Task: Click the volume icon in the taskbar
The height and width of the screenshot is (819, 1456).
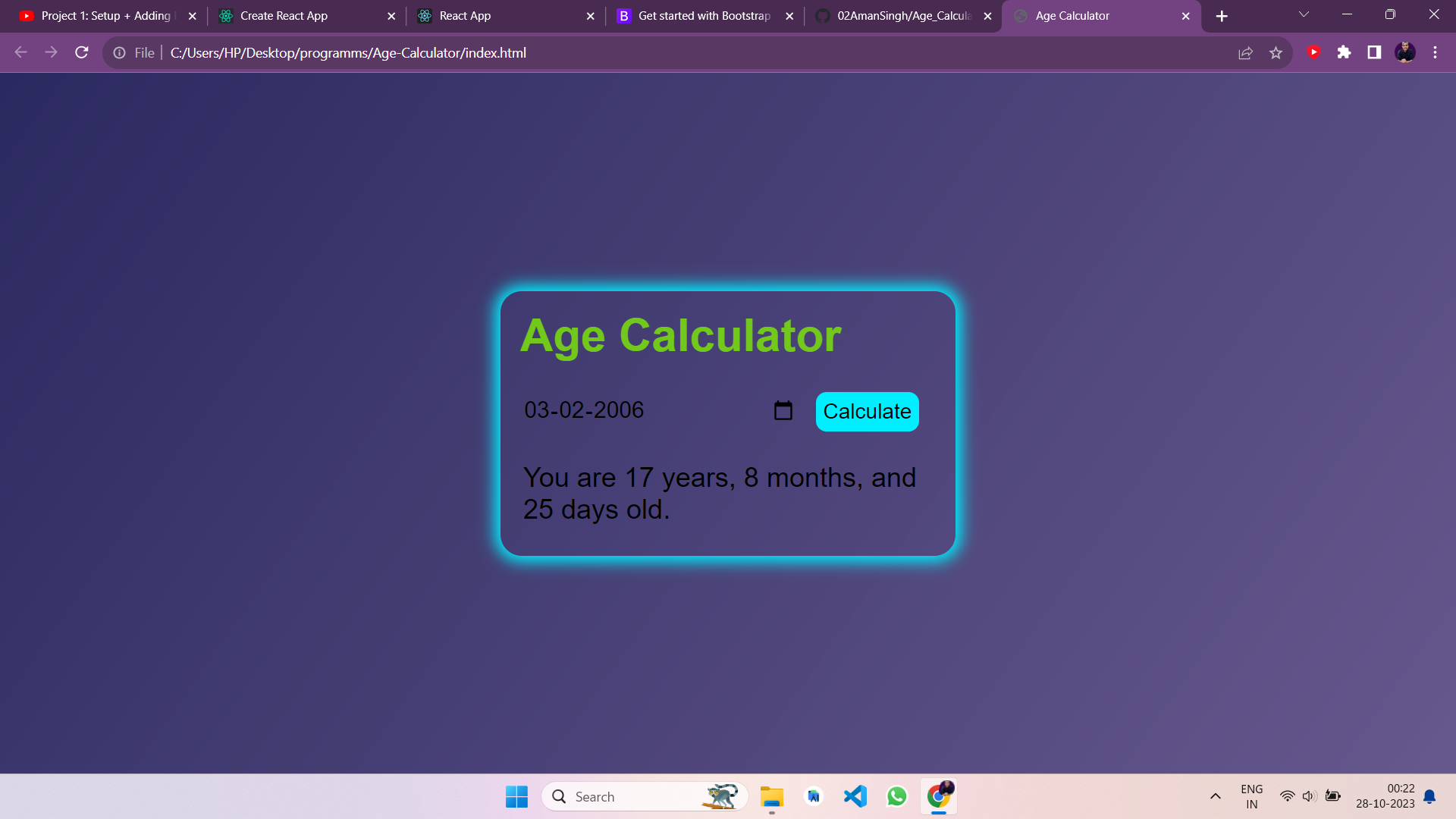Action: pyautogui.click(x=1310, y=796)
